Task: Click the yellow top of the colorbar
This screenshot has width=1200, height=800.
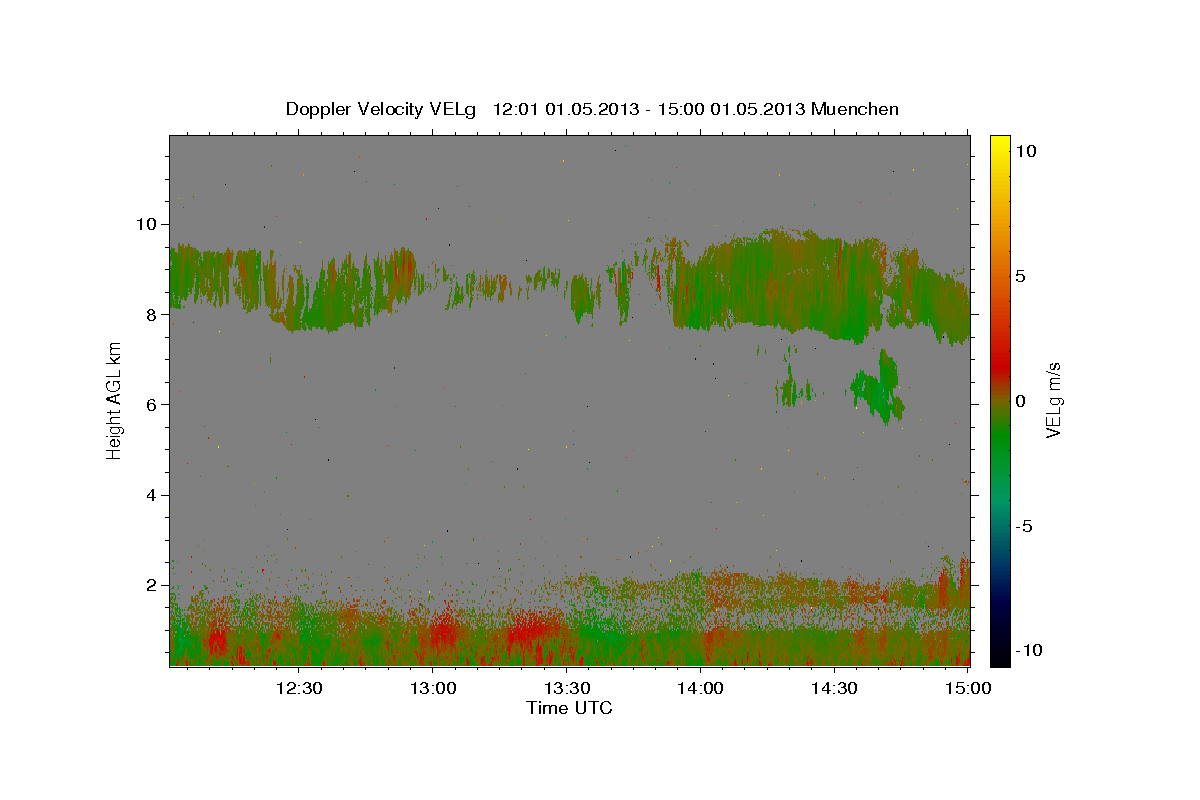Action: pyautogui.click(x=999, y=145)
